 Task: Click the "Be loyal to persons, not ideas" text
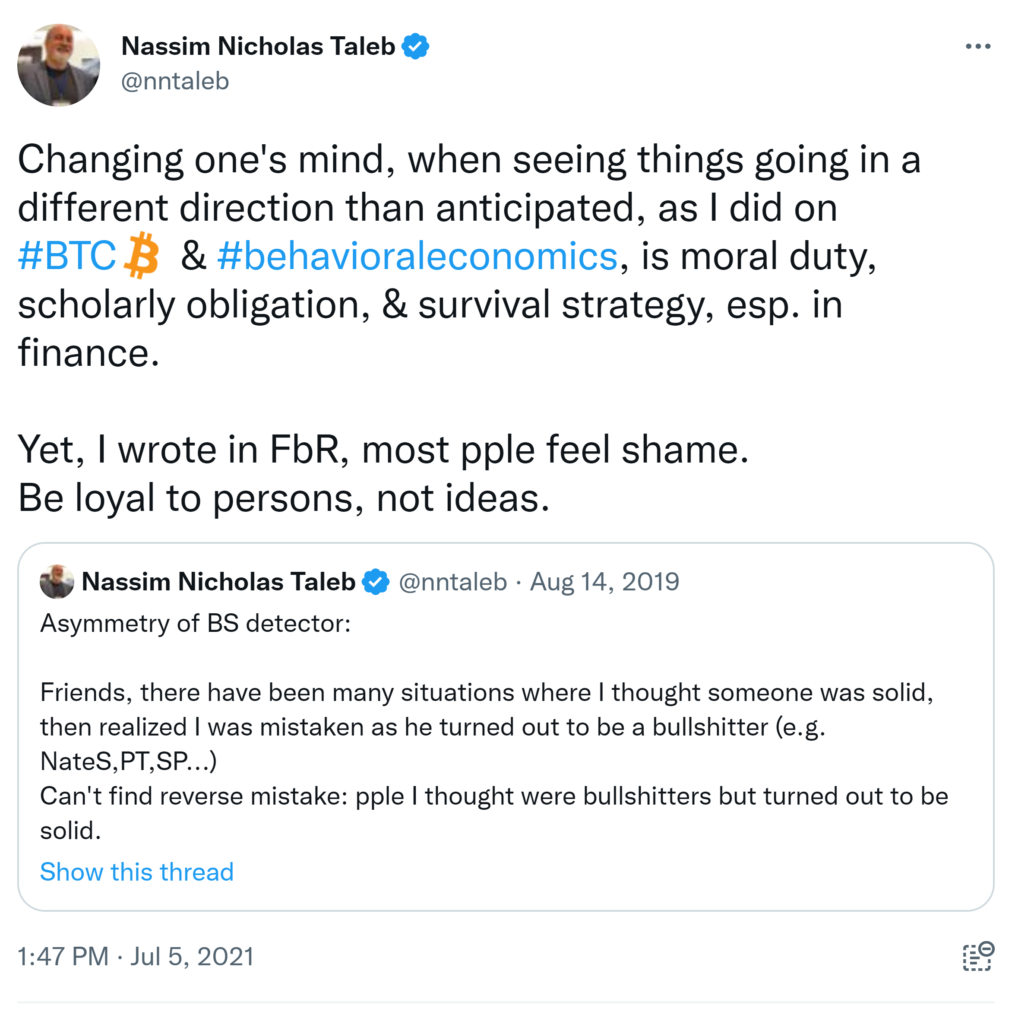[x=284, y=498]
